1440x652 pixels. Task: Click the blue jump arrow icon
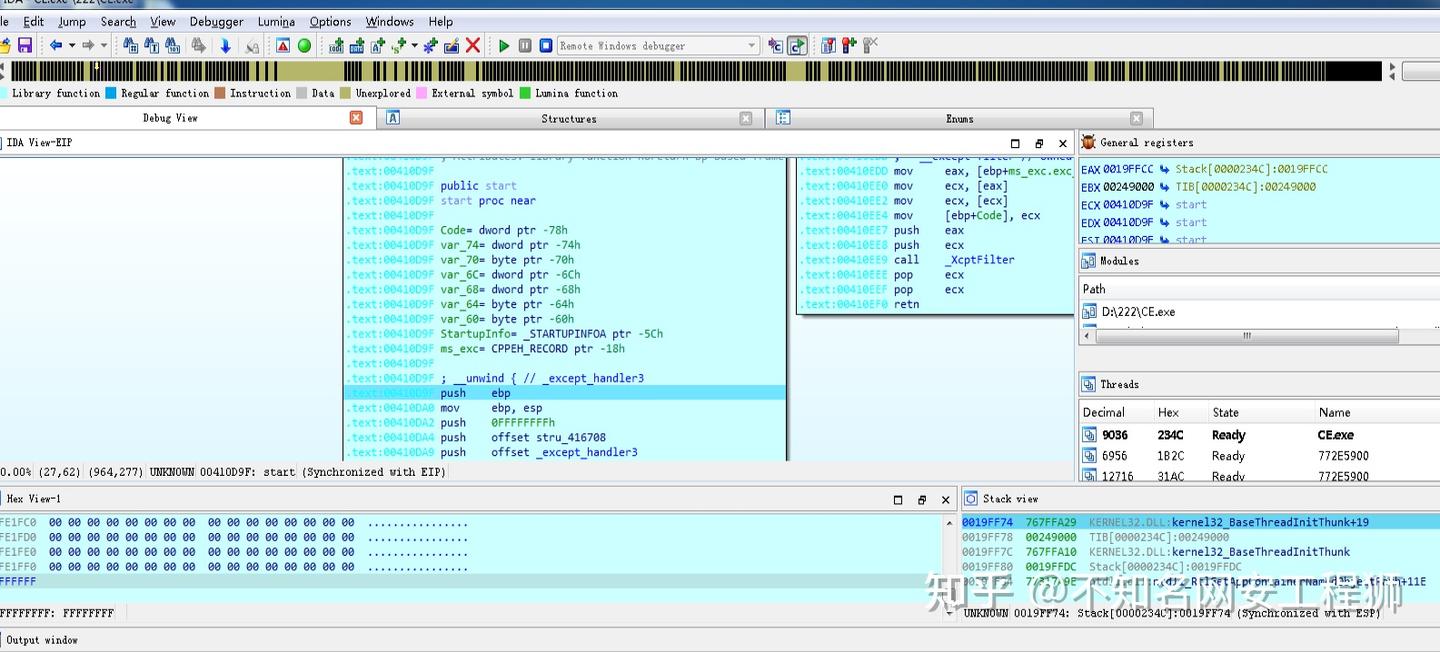[227, 45]
